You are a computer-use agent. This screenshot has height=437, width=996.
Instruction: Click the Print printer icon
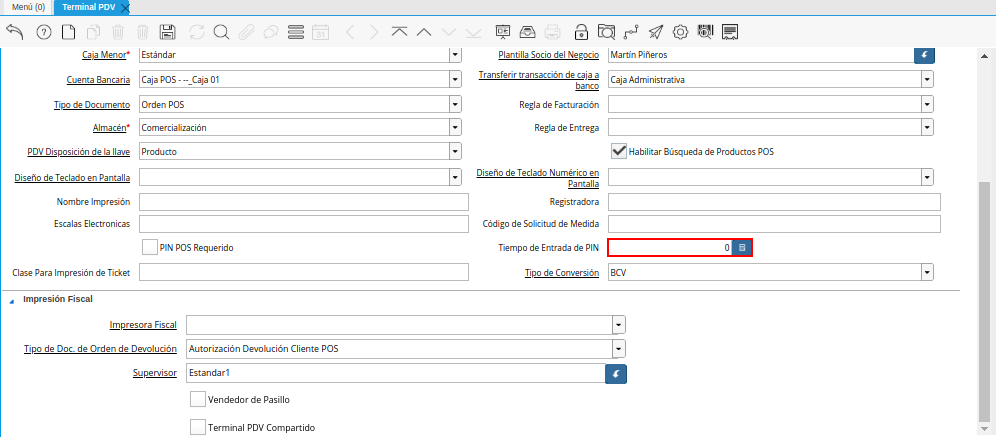pos(553,32)
